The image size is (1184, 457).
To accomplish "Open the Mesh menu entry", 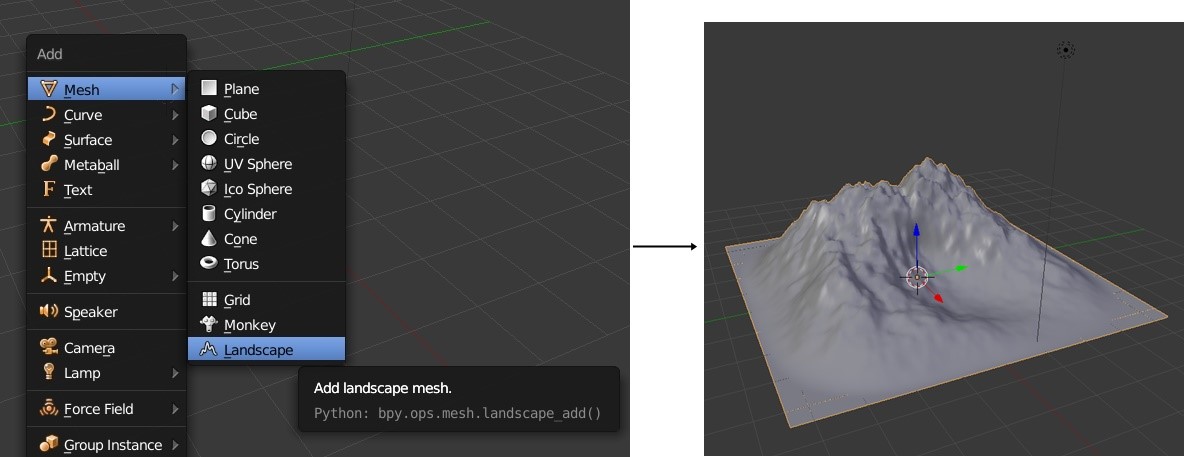I will pyautogui.click(x=106, y=89).
